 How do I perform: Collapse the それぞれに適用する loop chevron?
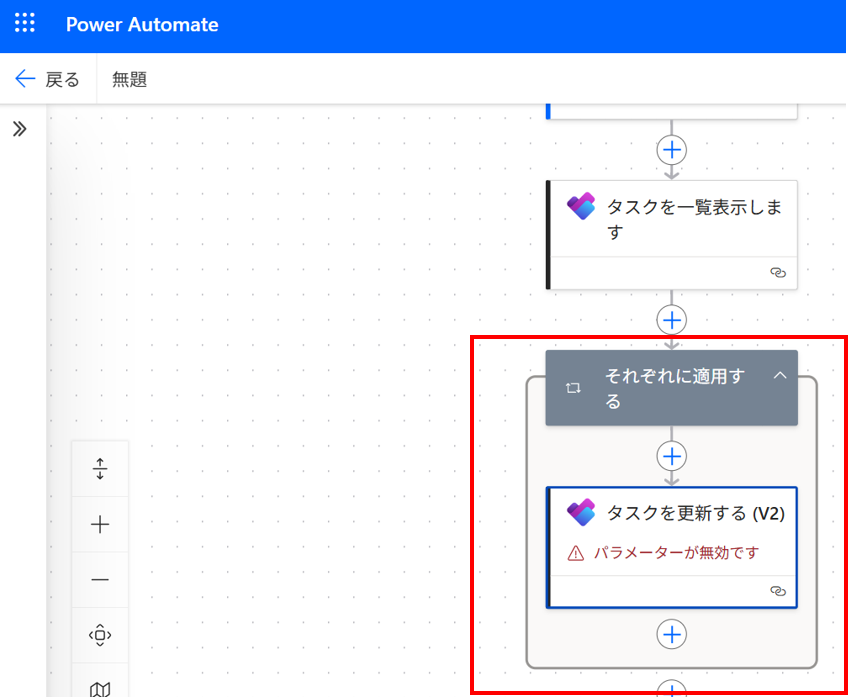click(x=780, y=375)
